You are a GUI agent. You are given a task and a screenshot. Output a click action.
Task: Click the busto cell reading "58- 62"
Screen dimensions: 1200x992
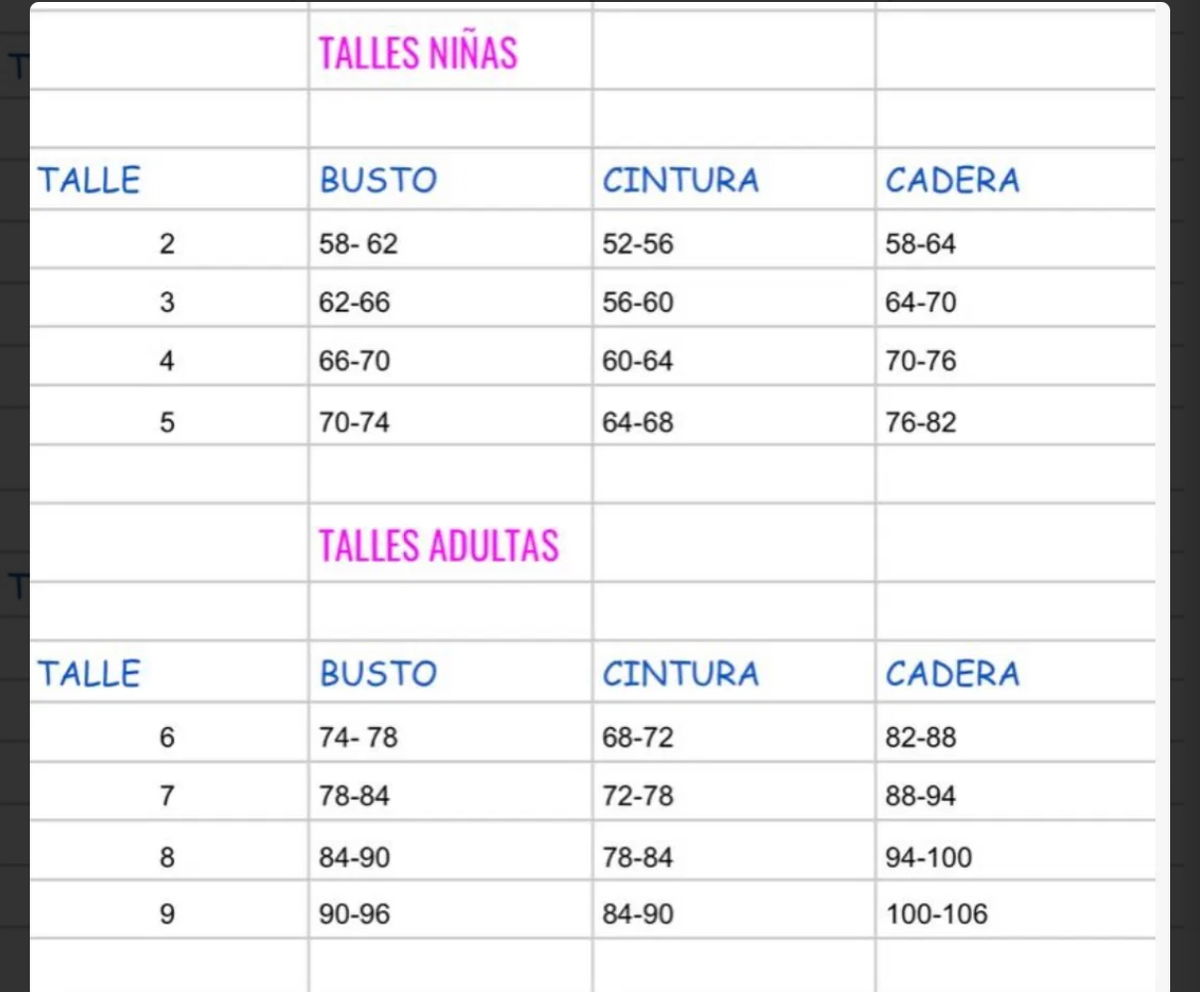[358, 243]
